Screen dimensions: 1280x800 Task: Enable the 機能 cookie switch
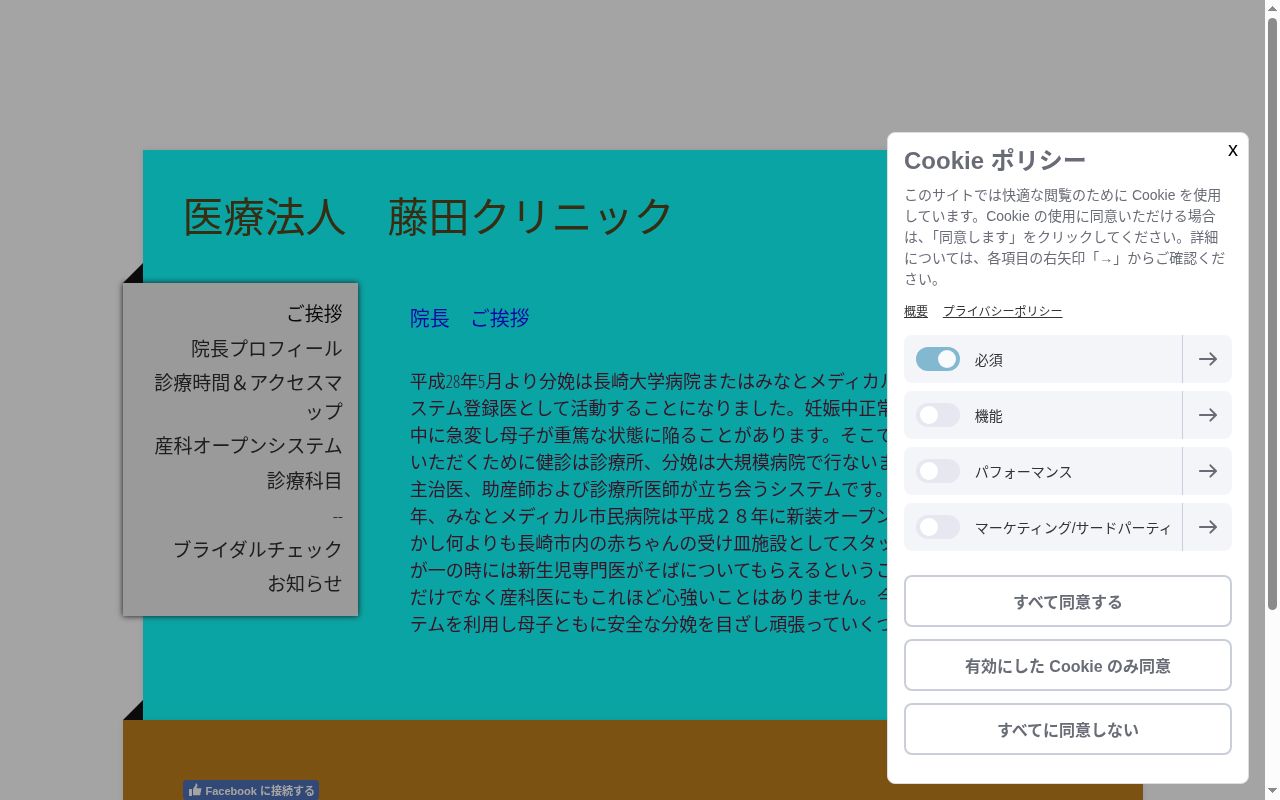click(938, 415)
